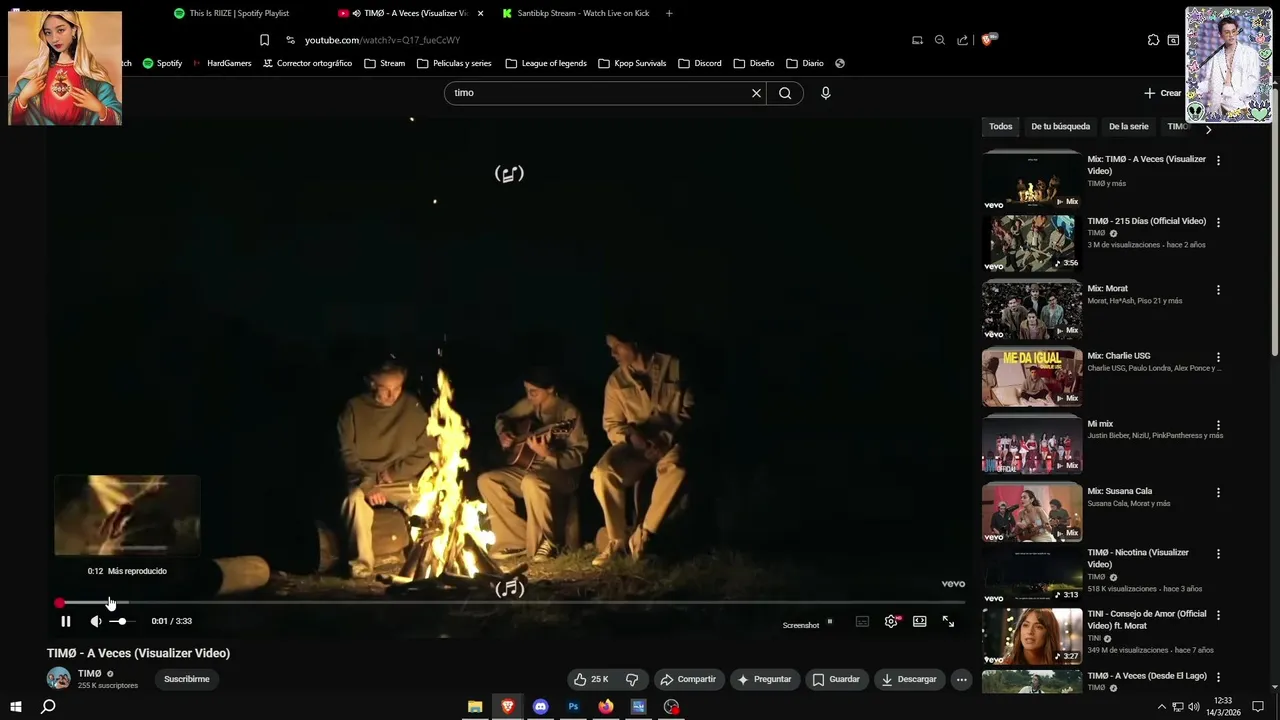The image size is (1280, 720).
Task: Click the Preguntar button
Action: (764, 679)
